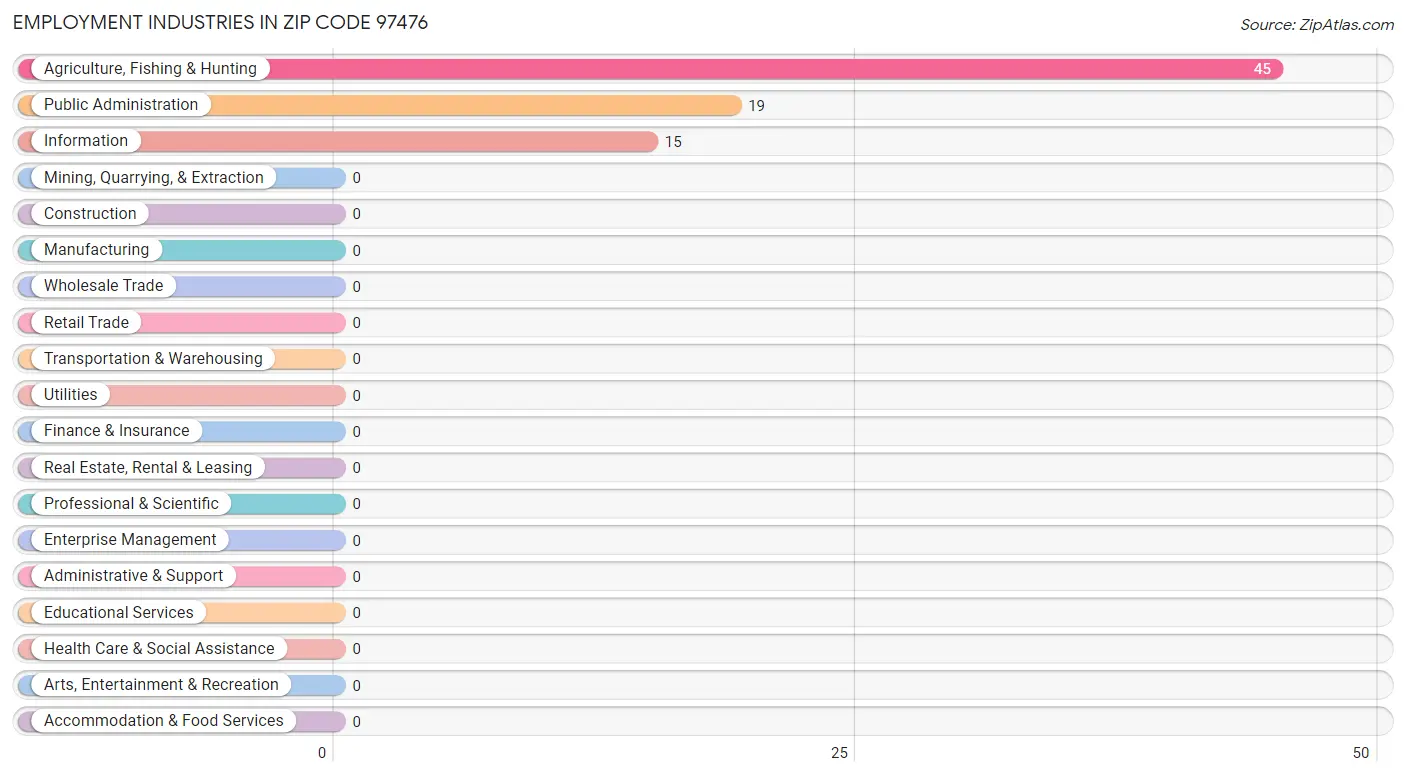Click the Utilities bar label

coord(71,395)
